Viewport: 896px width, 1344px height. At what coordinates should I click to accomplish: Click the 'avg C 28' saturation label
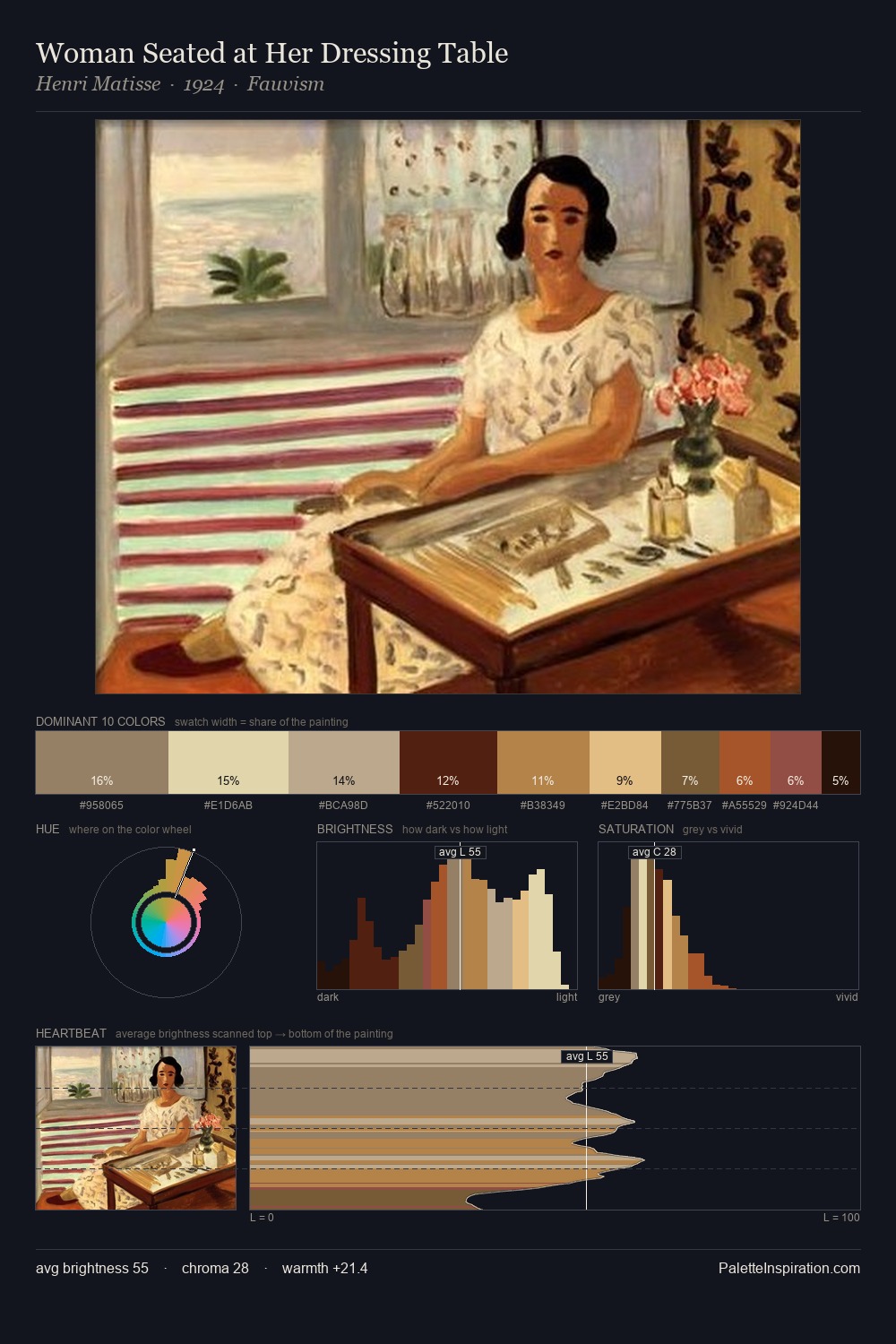click(x=654, y=852)
